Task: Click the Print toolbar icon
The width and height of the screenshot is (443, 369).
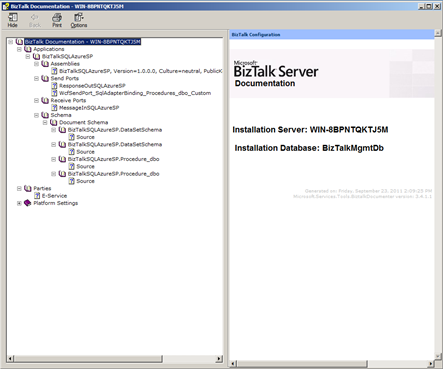Action: (57, 20)
